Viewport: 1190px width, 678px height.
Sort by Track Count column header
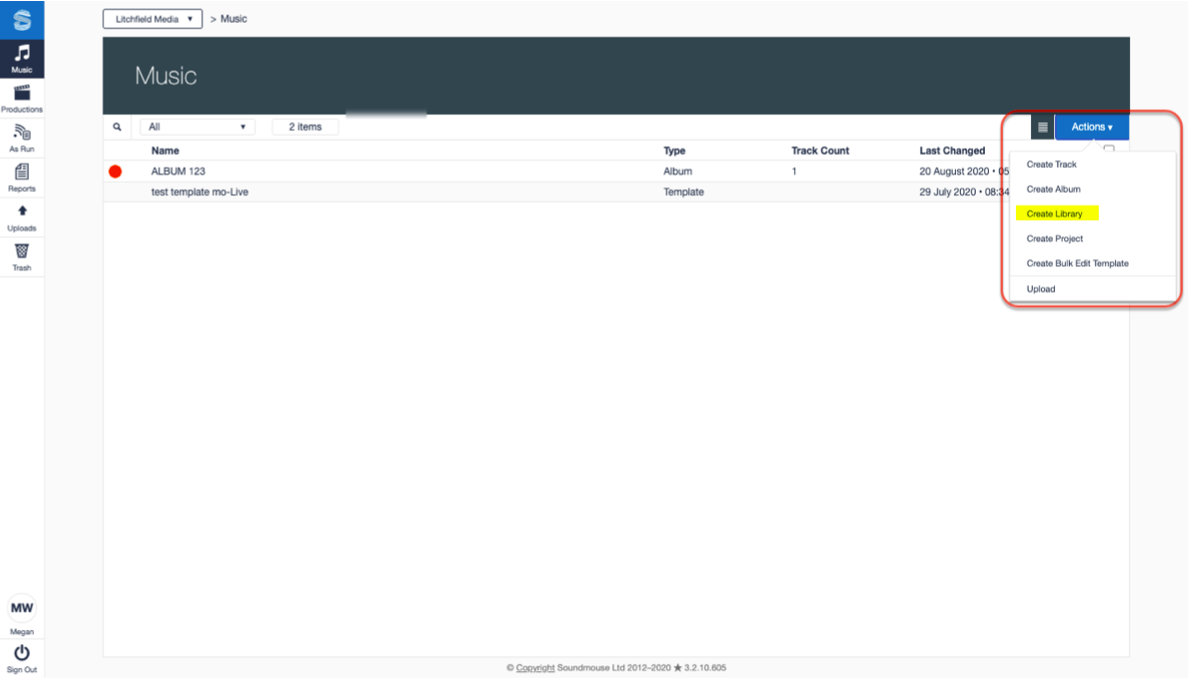click(x=820, y=150)
